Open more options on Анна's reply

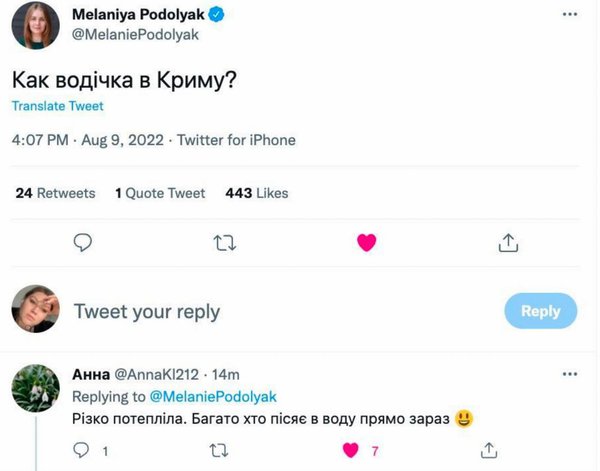pos(570,374)
